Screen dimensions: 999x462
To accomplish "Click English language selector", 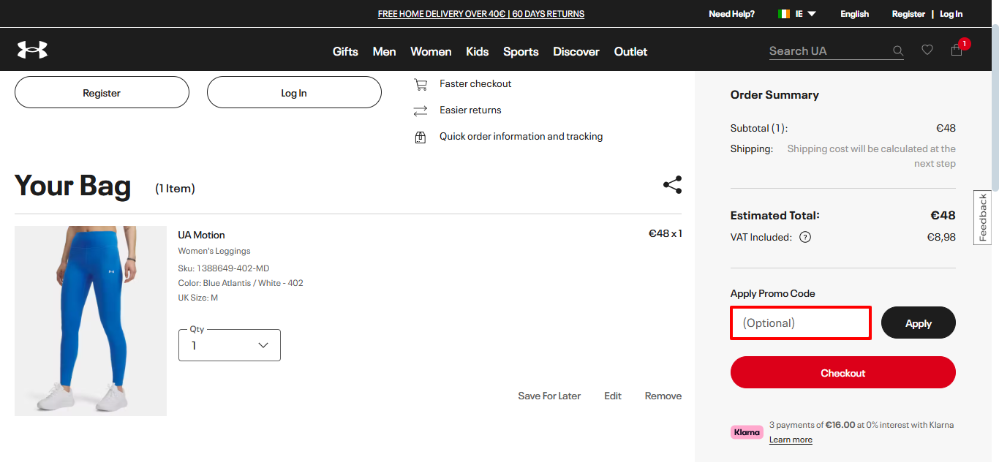I will [x=854, y=13].
